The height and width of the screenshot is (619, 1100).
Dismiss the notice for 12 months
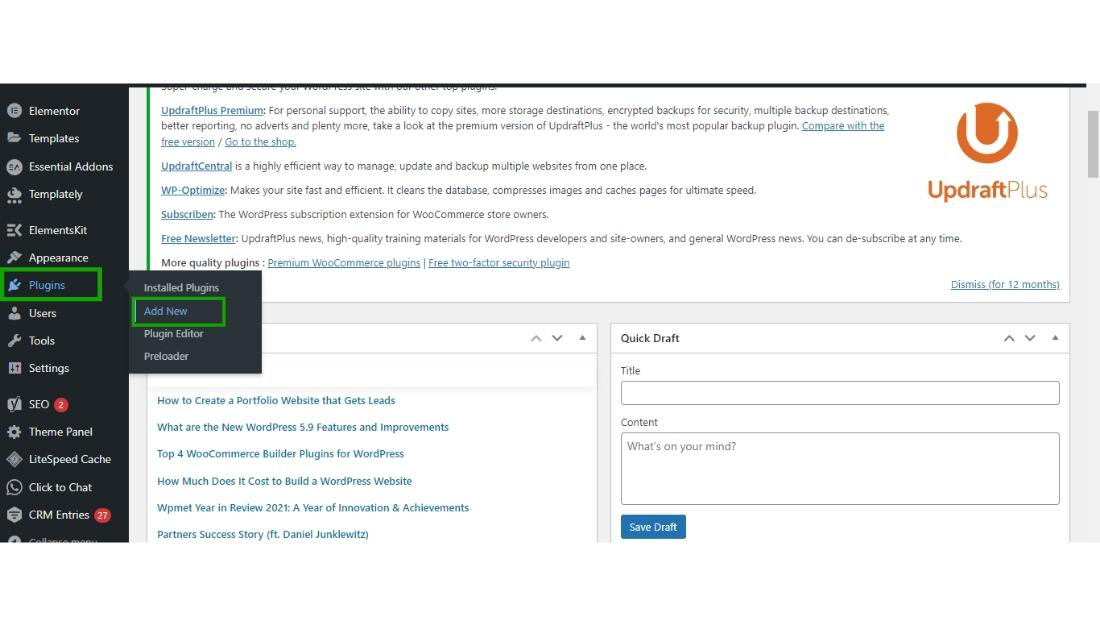click(1005, 284)
